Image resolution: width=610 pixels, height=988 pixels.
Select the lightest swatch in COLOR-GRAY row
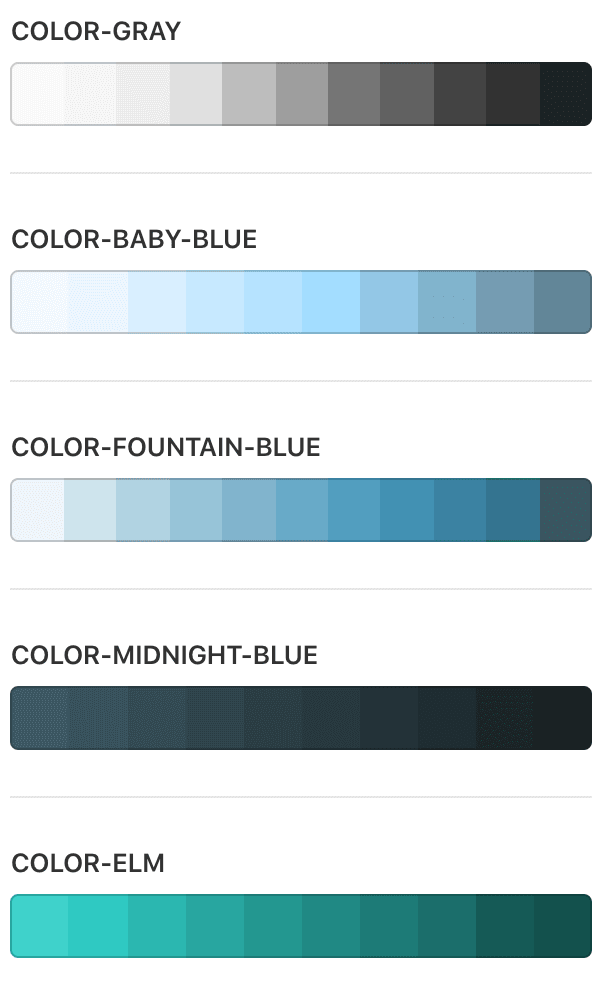(38, 94)
